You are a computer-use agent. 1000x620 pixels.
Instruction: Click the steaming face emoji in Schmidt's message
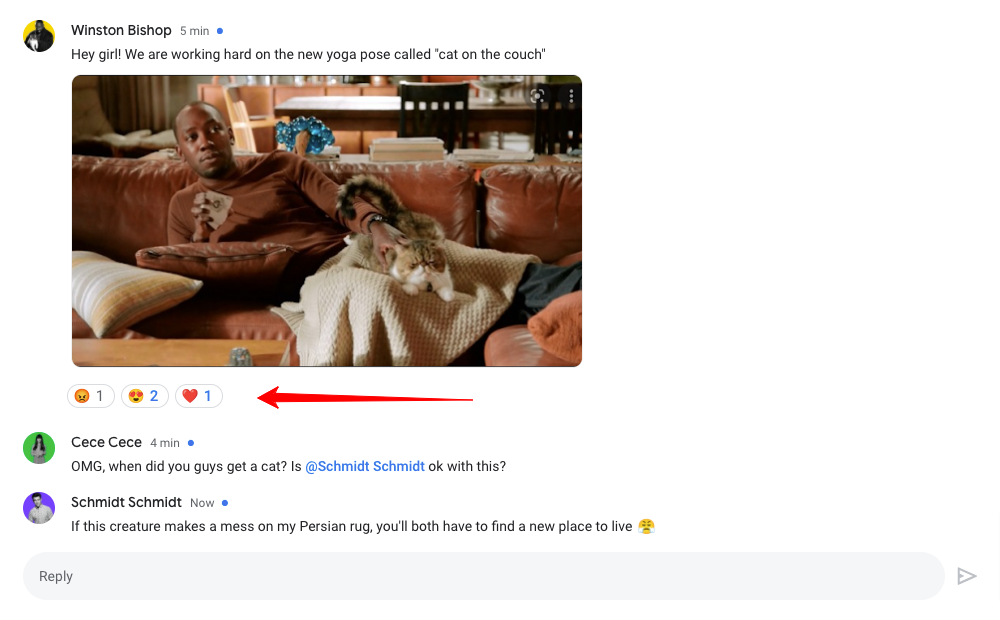point(646,526)
